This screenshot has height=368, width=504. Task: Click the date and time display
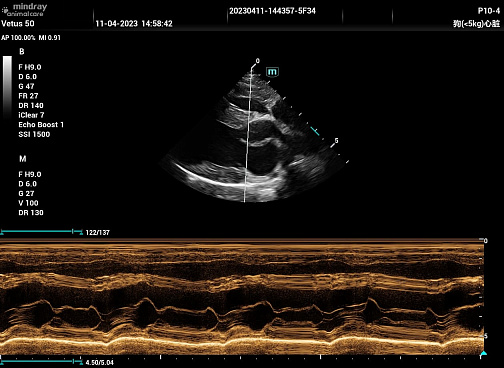click(134, 24)
